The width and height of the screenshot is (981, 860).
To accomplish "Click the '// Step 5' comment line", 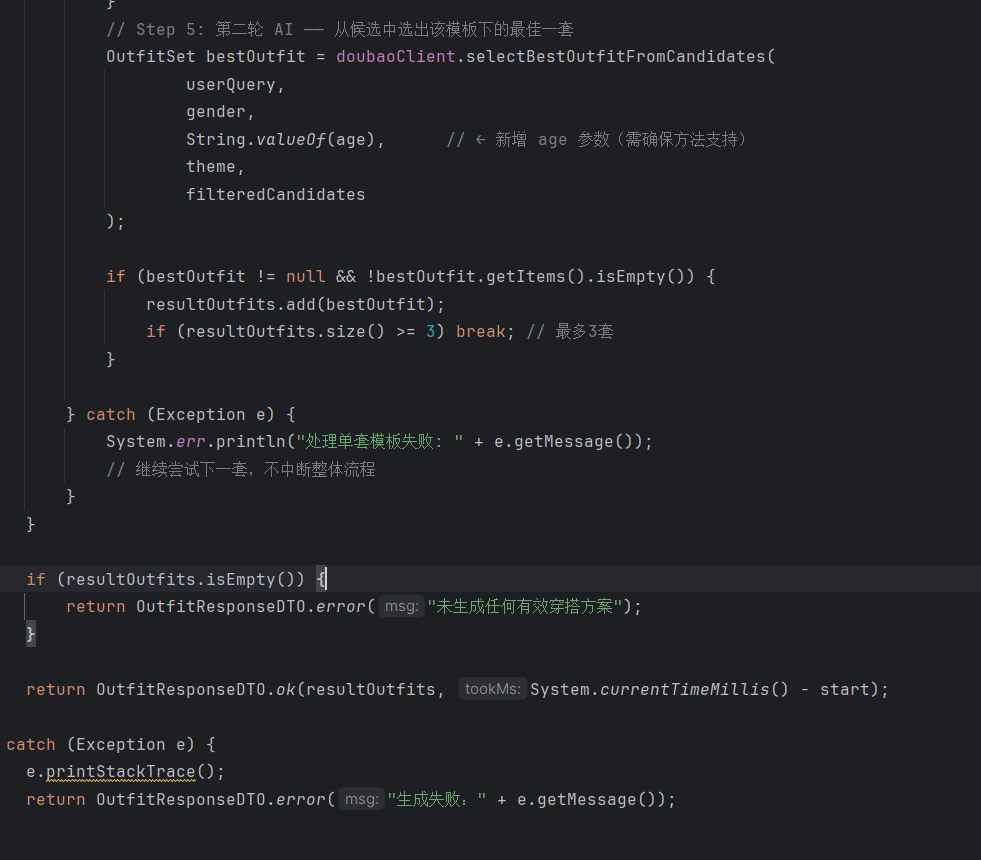I will tap(340, 29).
